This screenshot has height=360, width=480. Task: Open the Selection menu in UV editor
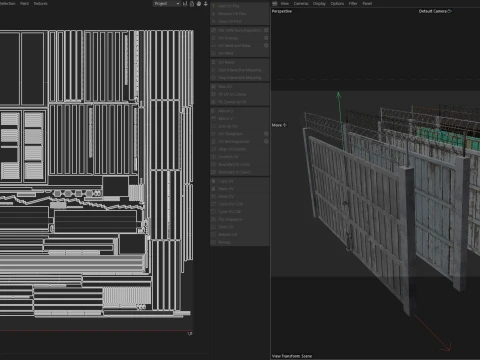click(7, 3)
